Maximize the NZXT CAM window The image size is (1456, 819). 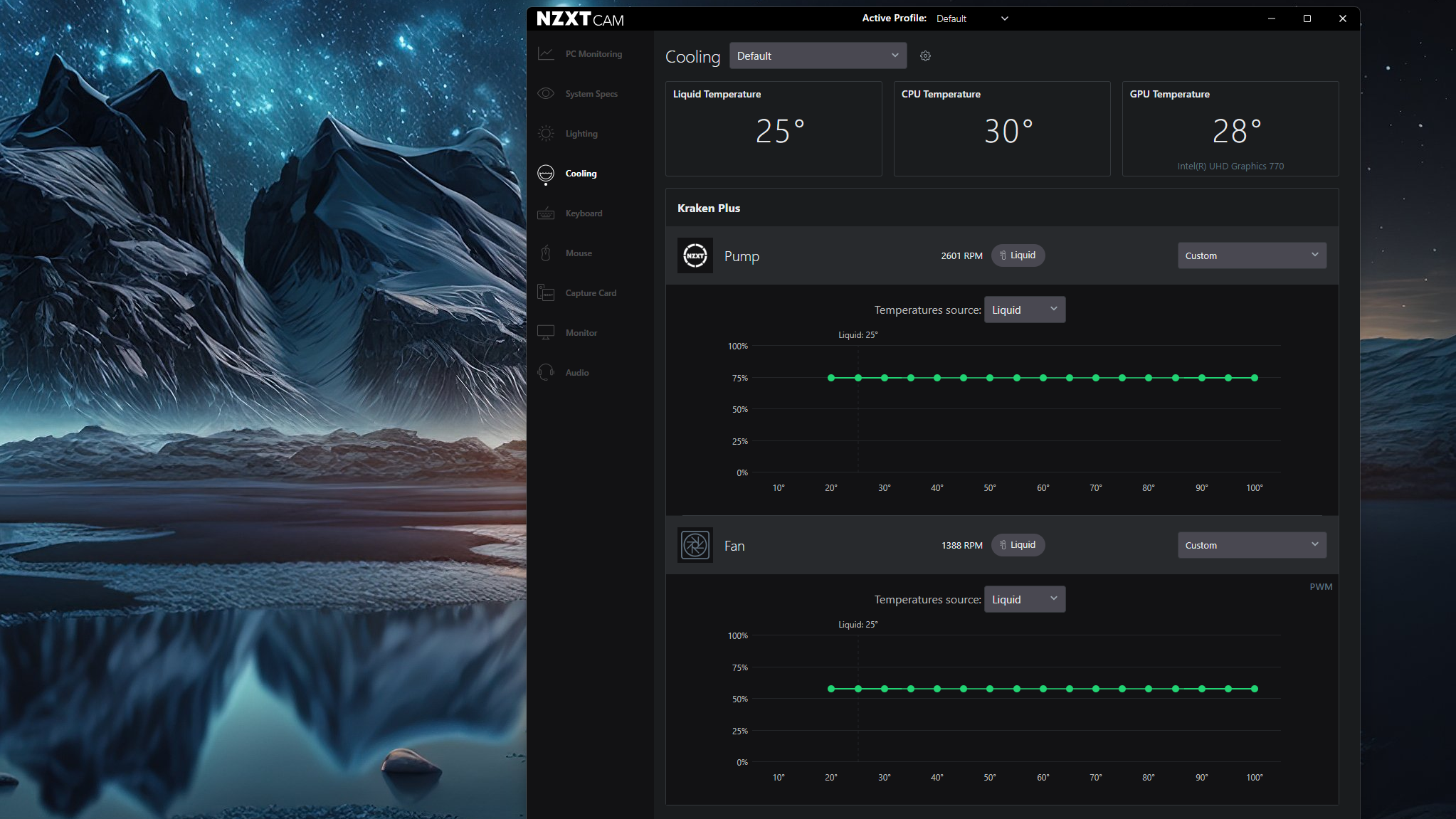[1307, 19]
